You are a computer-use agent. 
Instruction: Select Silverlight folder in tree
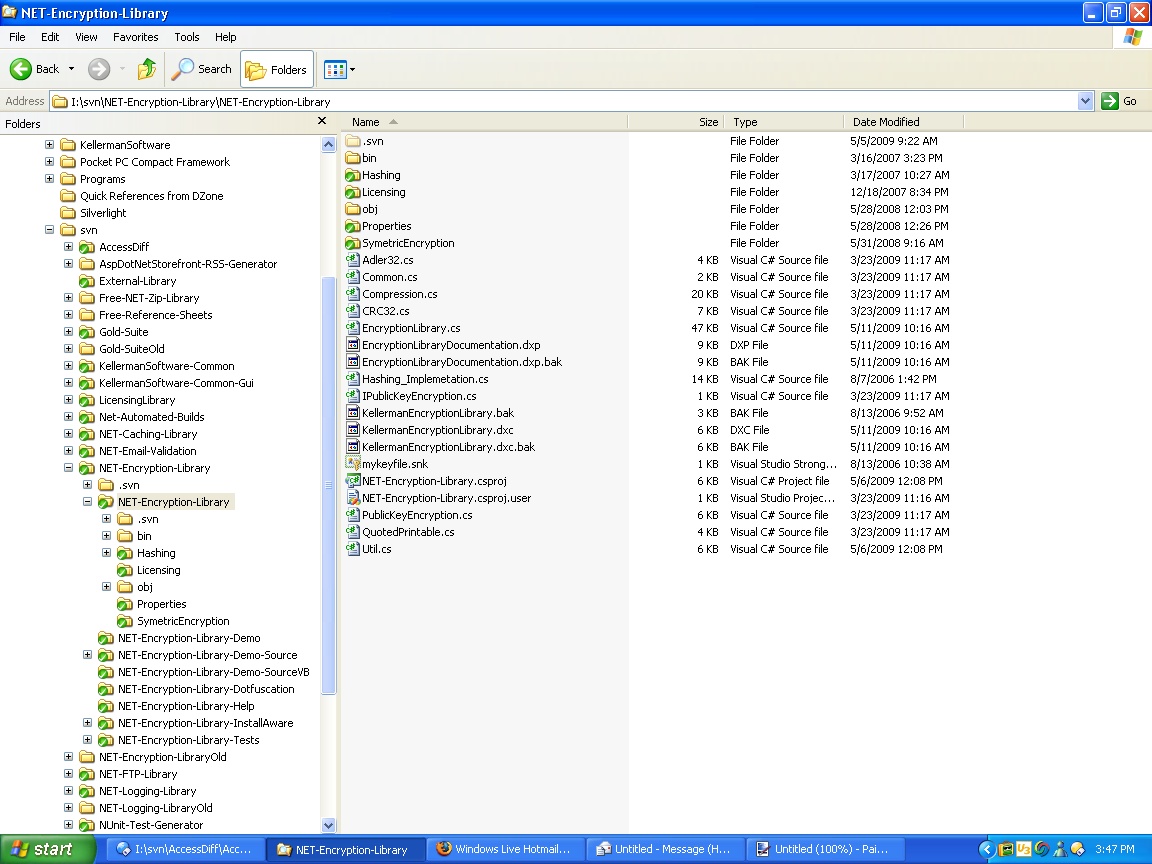(x=103, y=213)
